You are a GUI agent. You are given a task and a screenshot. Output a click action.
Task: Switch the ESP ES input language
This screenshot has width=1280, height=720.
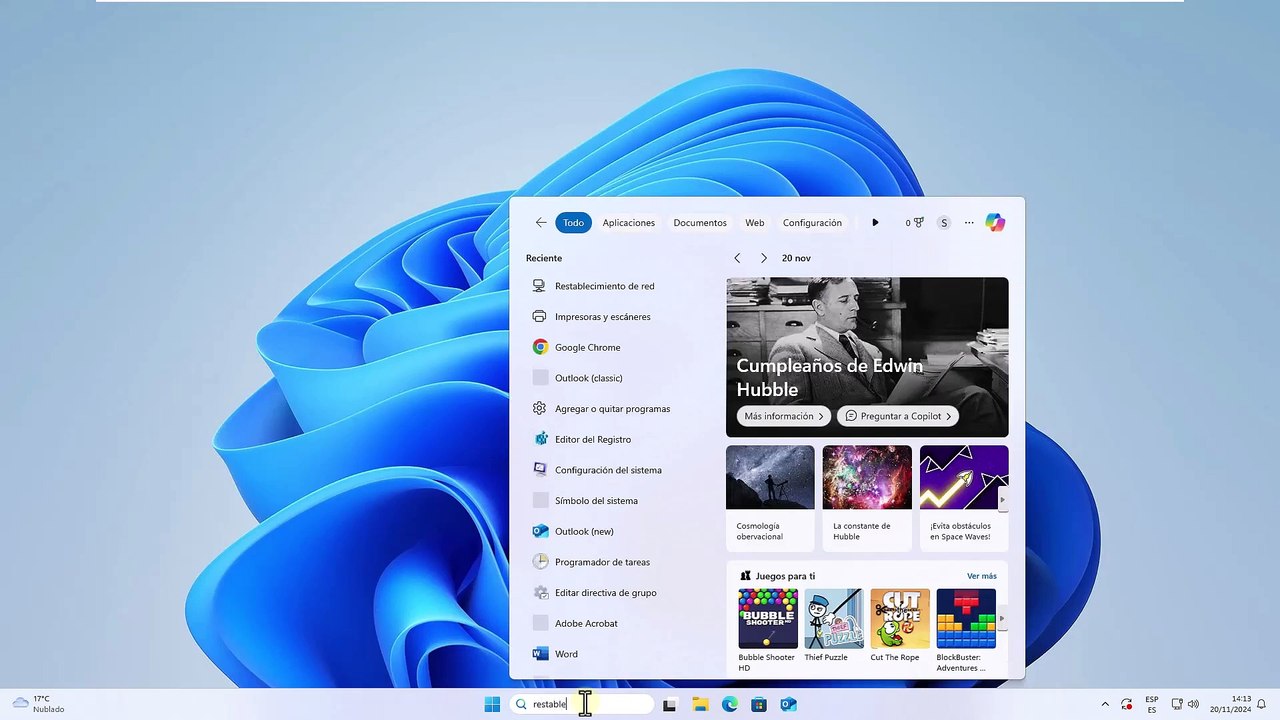click(1152, 704)
